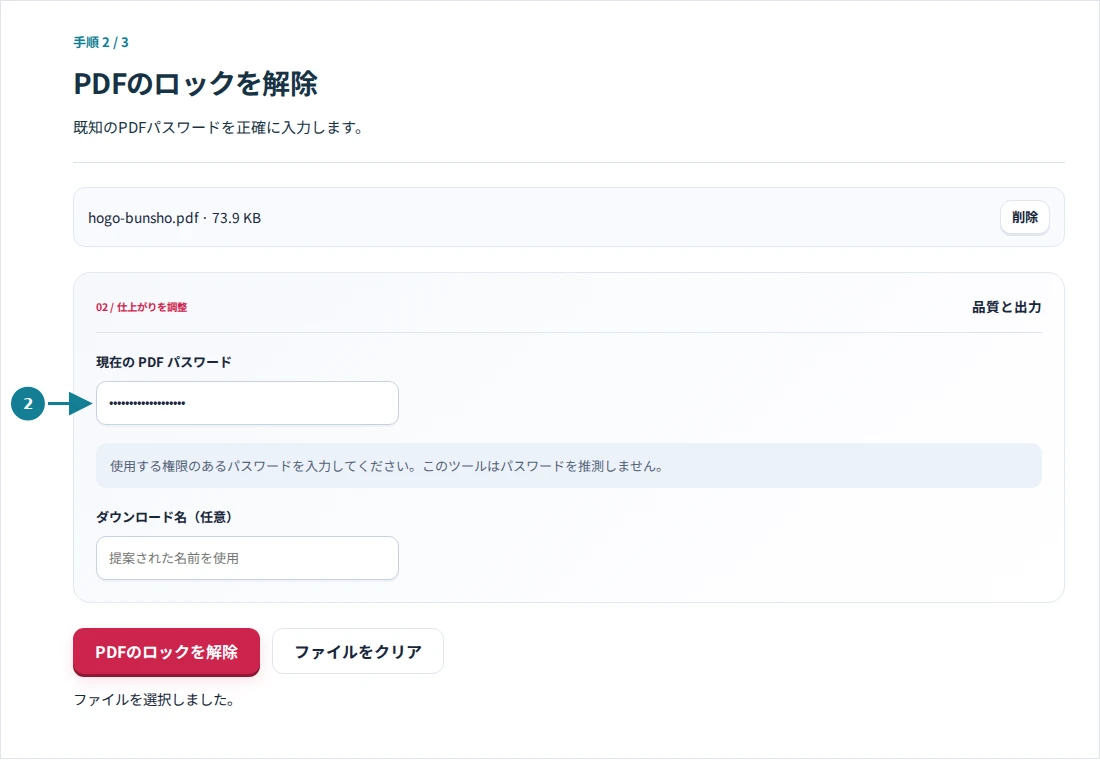This screenshot has width=1100, height=760.
Task: Remove file with the 削除 button
Action: pyautogui.click(x=1024, y=218)
